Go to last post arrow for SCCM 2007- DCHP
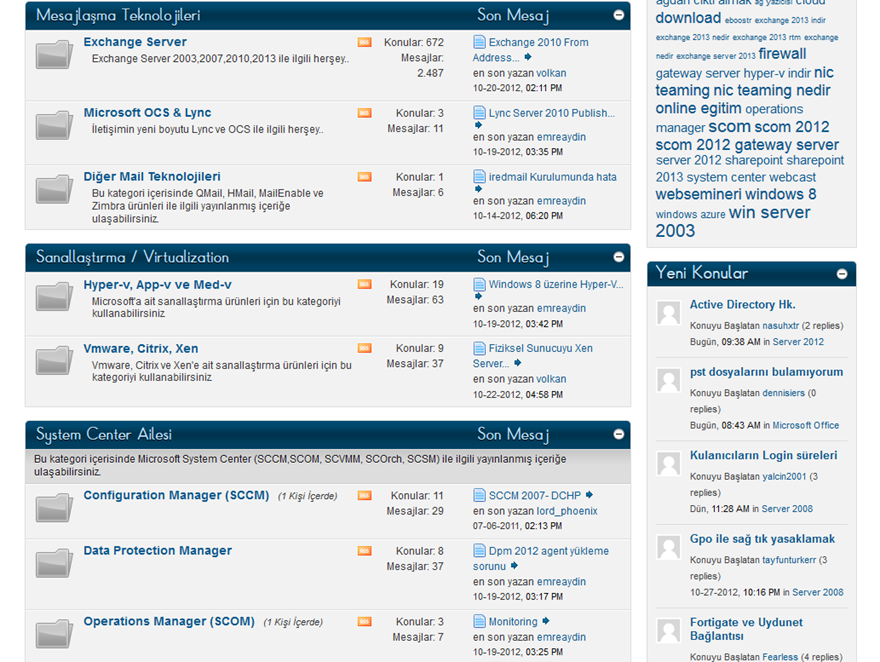Viewport: 880px width, 662px height. click(589, 495)
